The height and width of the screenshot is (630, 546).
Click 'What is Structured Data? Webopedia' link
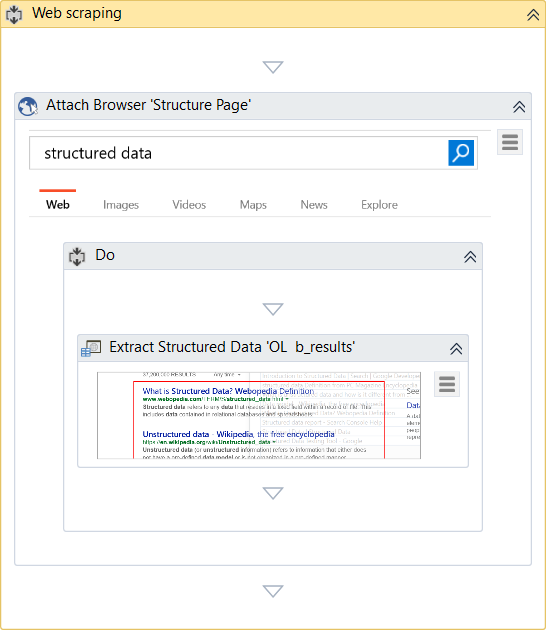[228, 391]
